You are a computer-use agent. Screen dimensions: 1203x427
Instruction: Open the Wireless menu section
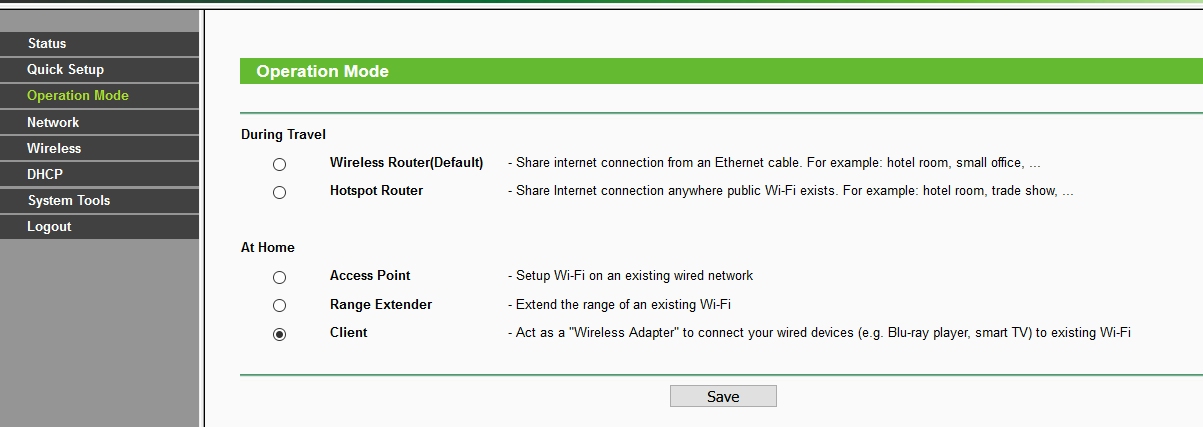[99, 148]
